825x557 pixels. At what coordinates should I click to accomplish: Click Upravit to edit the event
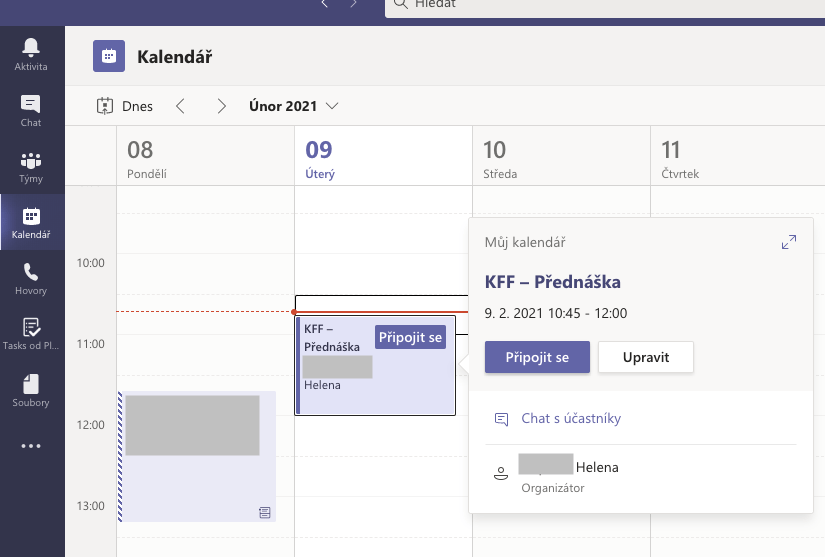click(x=646, y=357)
